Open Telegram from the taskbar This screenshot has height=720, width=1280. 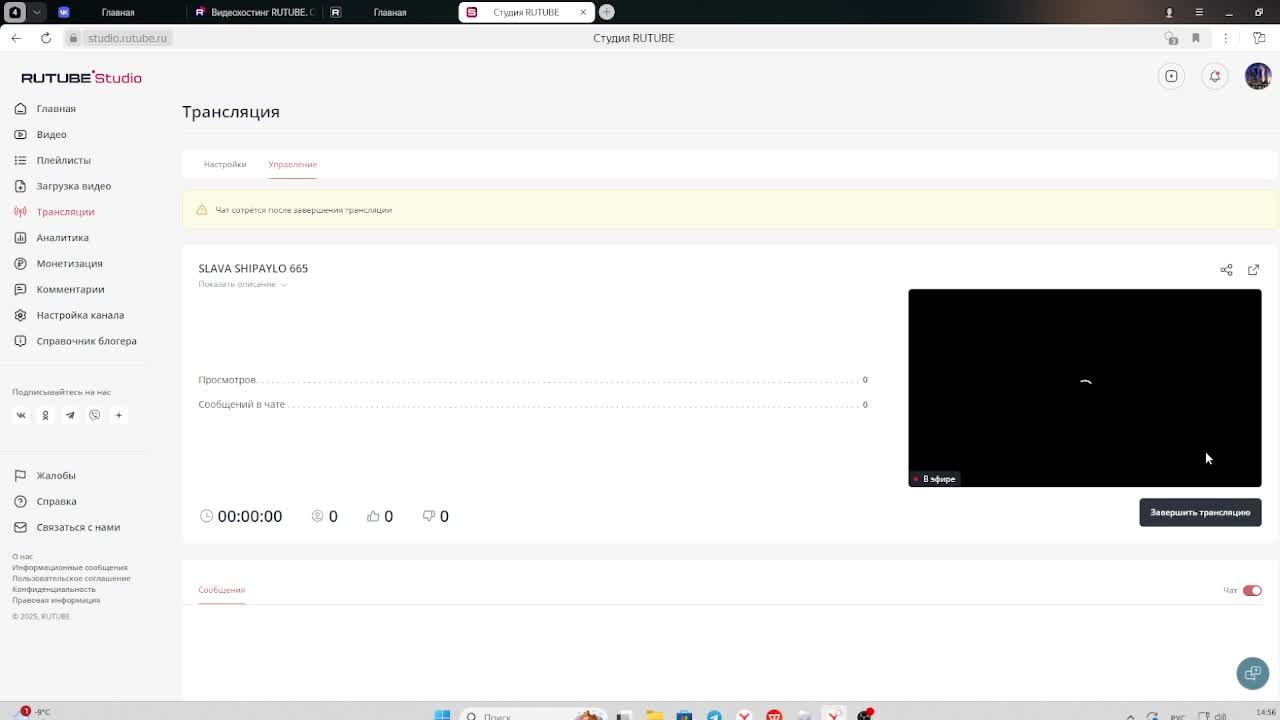[x=714, y=715]
